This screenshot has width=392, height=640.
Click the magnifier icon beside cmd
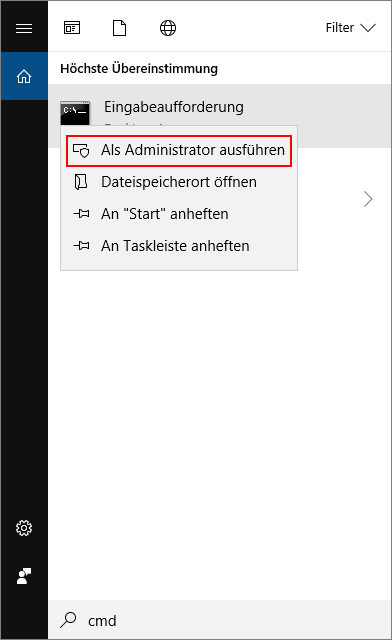(x=68, y=620)
